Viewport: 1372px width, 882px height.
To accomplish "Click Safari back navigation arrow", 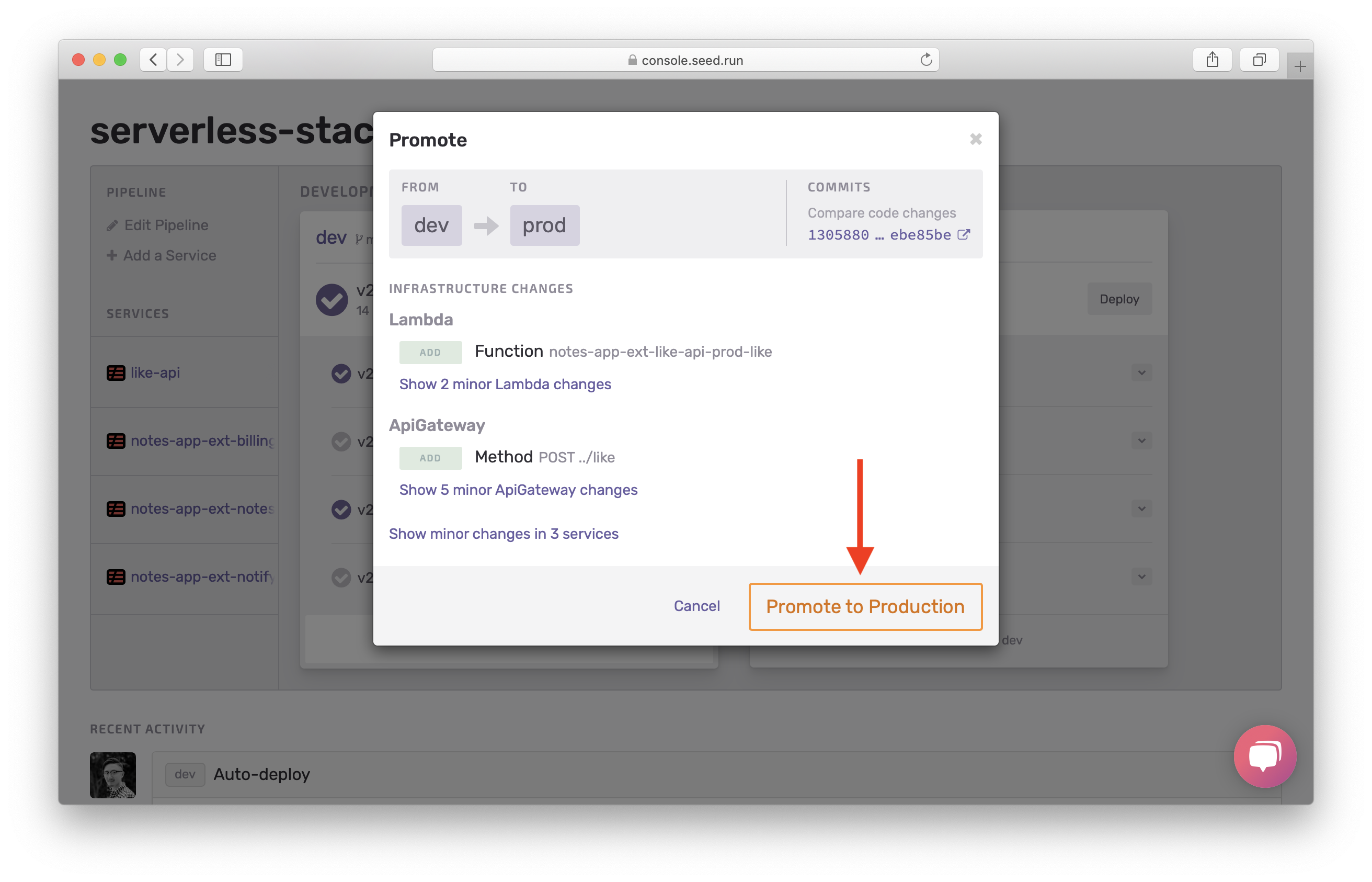I will tap(153, 60).
